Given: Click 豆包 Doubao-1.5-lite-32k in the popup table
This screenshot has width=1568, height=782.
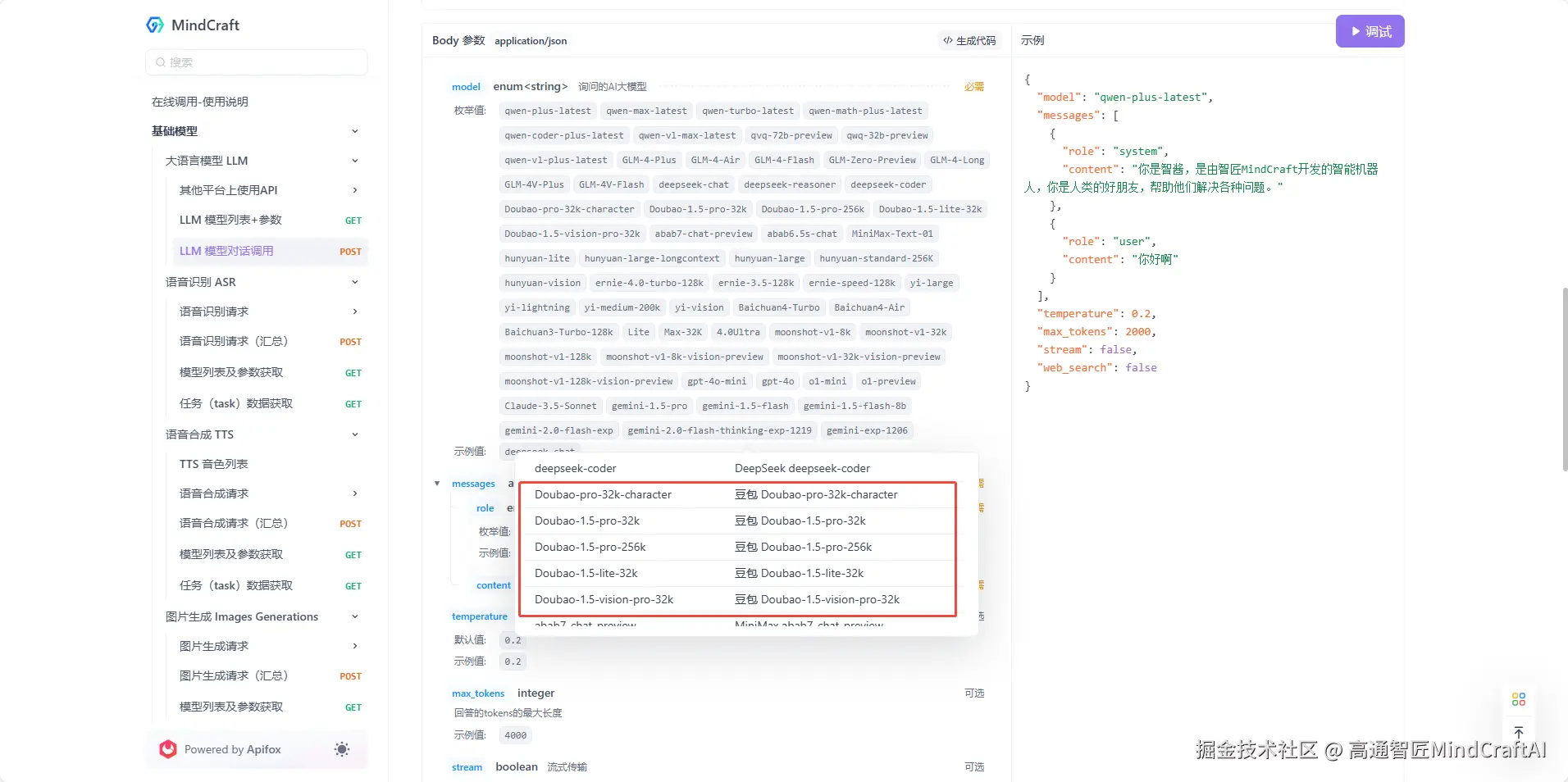Looking at the screenshot, I should pos(799,573).
